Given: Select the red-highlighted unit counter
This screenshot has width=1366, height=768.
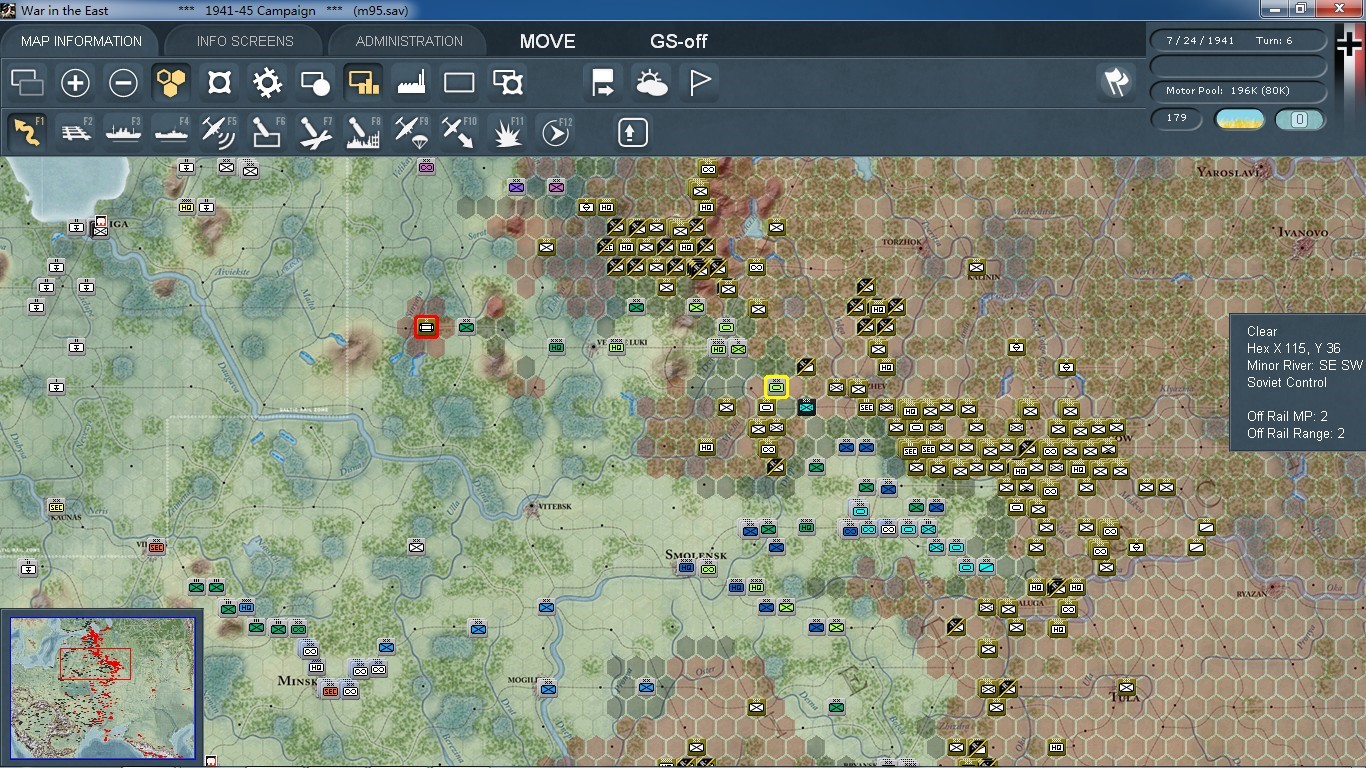Looking at the screenshot, I should [x=427, y=326].
